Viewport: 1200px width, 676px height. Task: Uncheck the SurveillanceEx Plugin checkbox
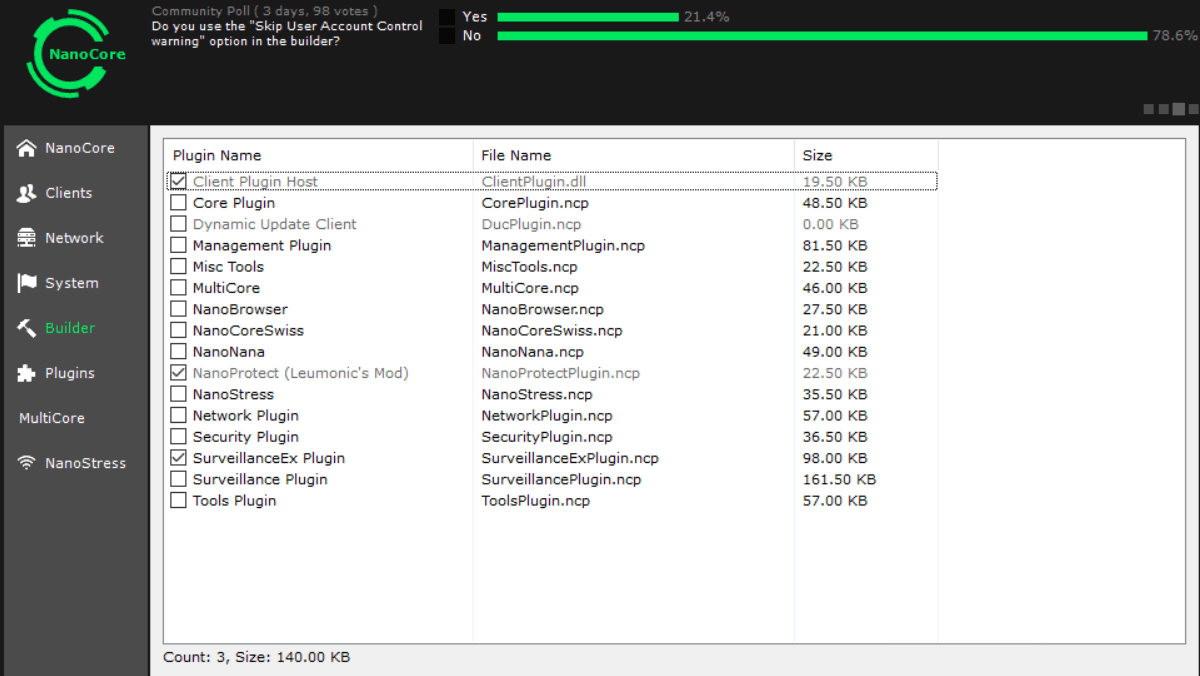pyautogui.click(x=178, y=458)
